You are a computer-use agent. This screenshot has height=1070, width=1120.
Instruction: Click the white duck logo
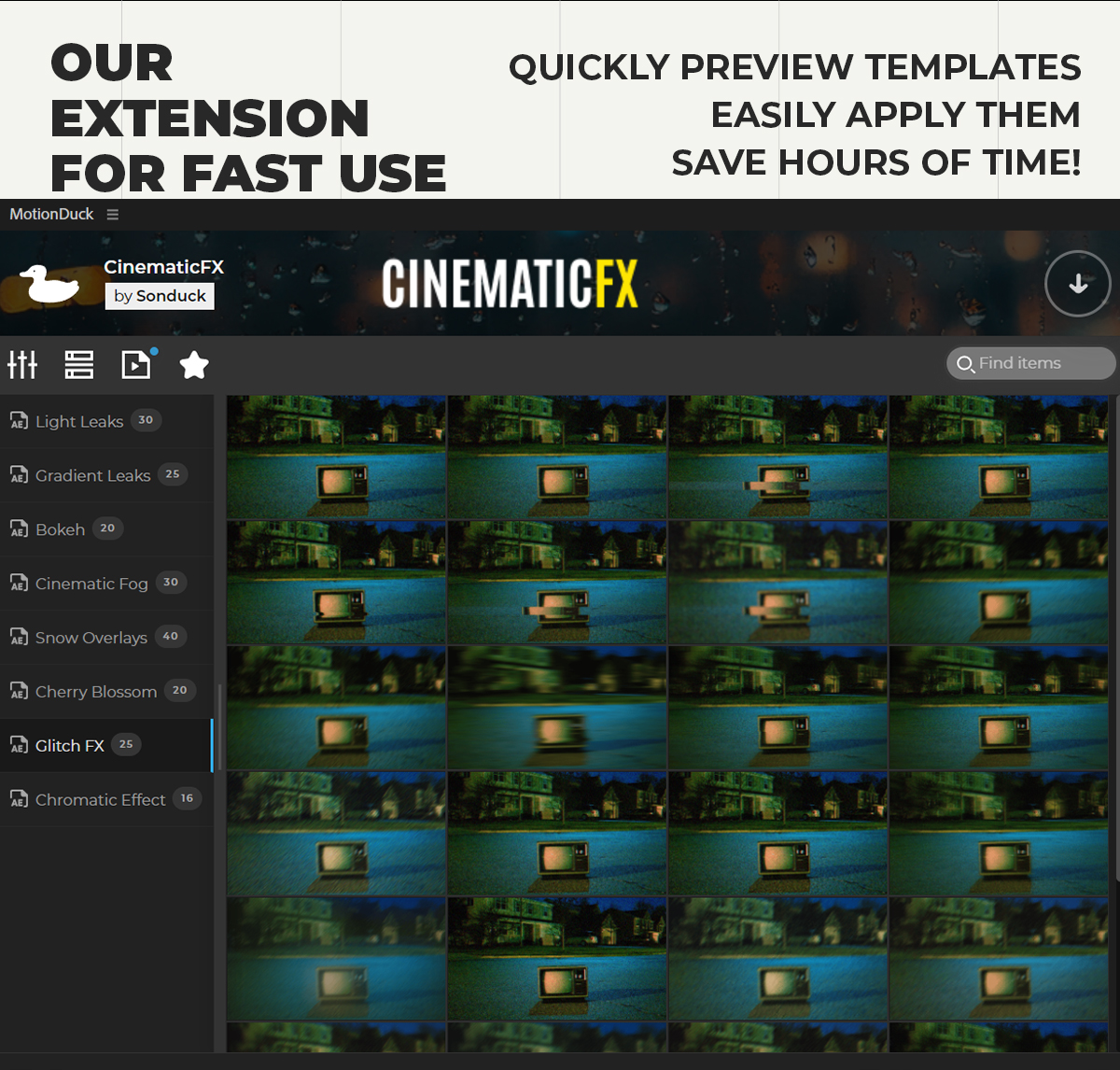coord(49,285)
